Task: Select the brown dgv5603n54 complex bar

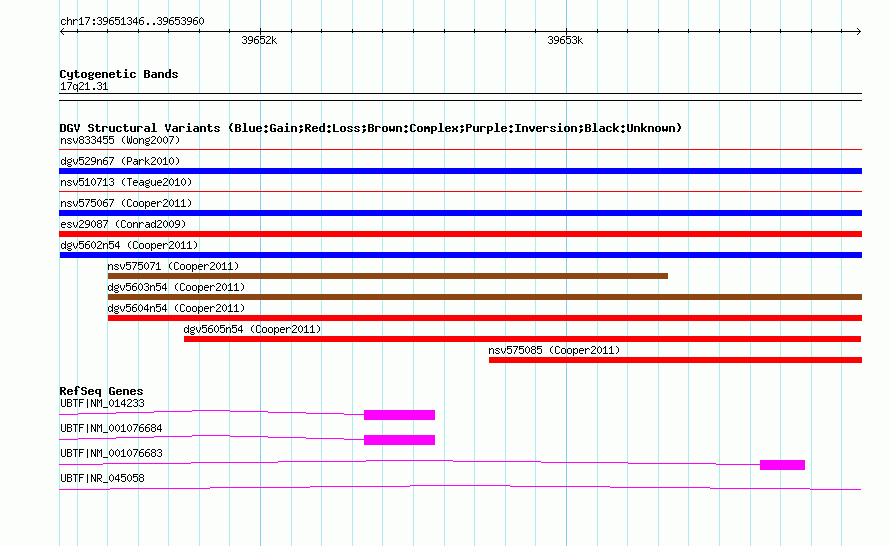Action: 485,297
